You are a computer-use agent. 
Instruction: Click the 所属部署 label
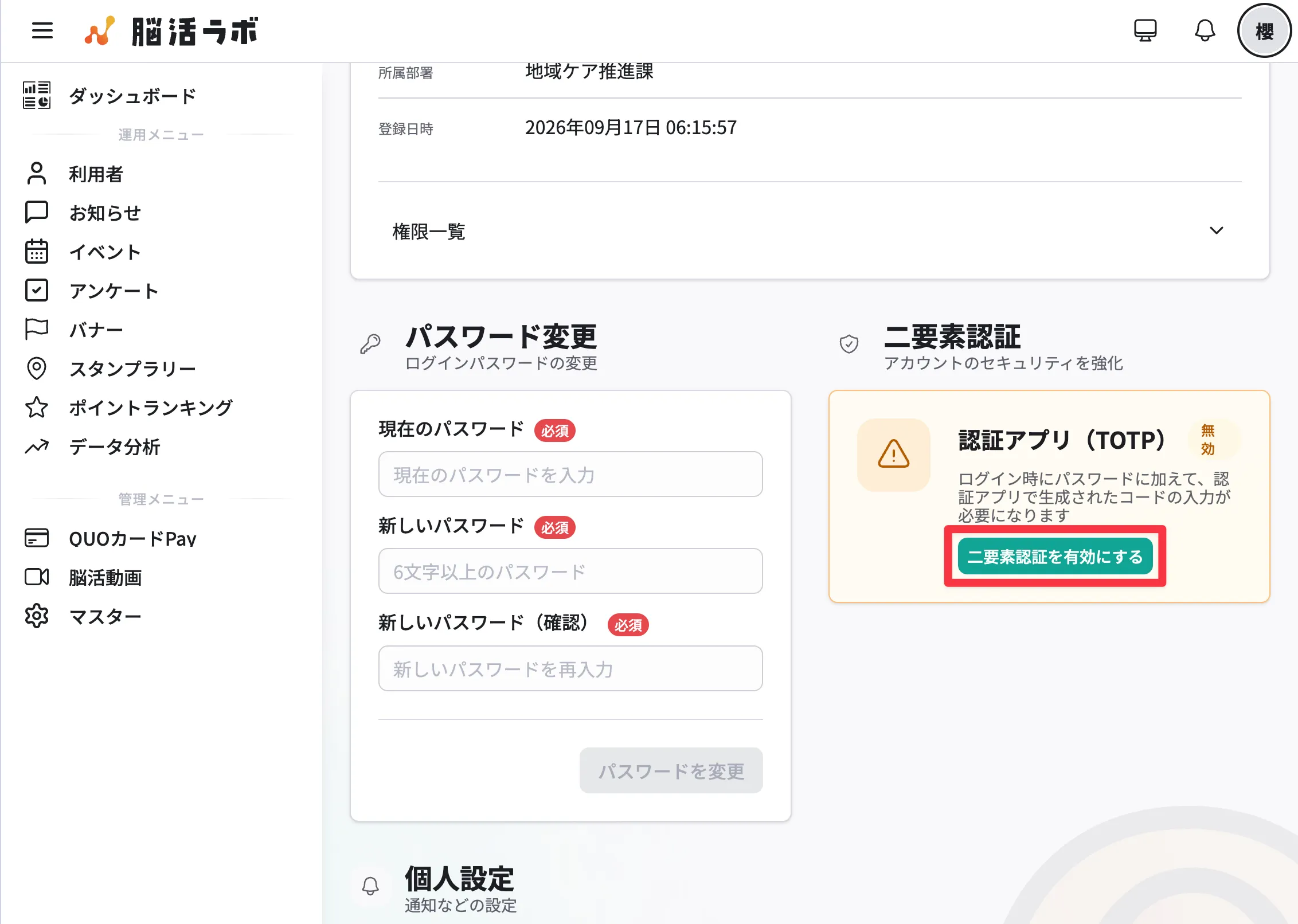click(406, 73)
